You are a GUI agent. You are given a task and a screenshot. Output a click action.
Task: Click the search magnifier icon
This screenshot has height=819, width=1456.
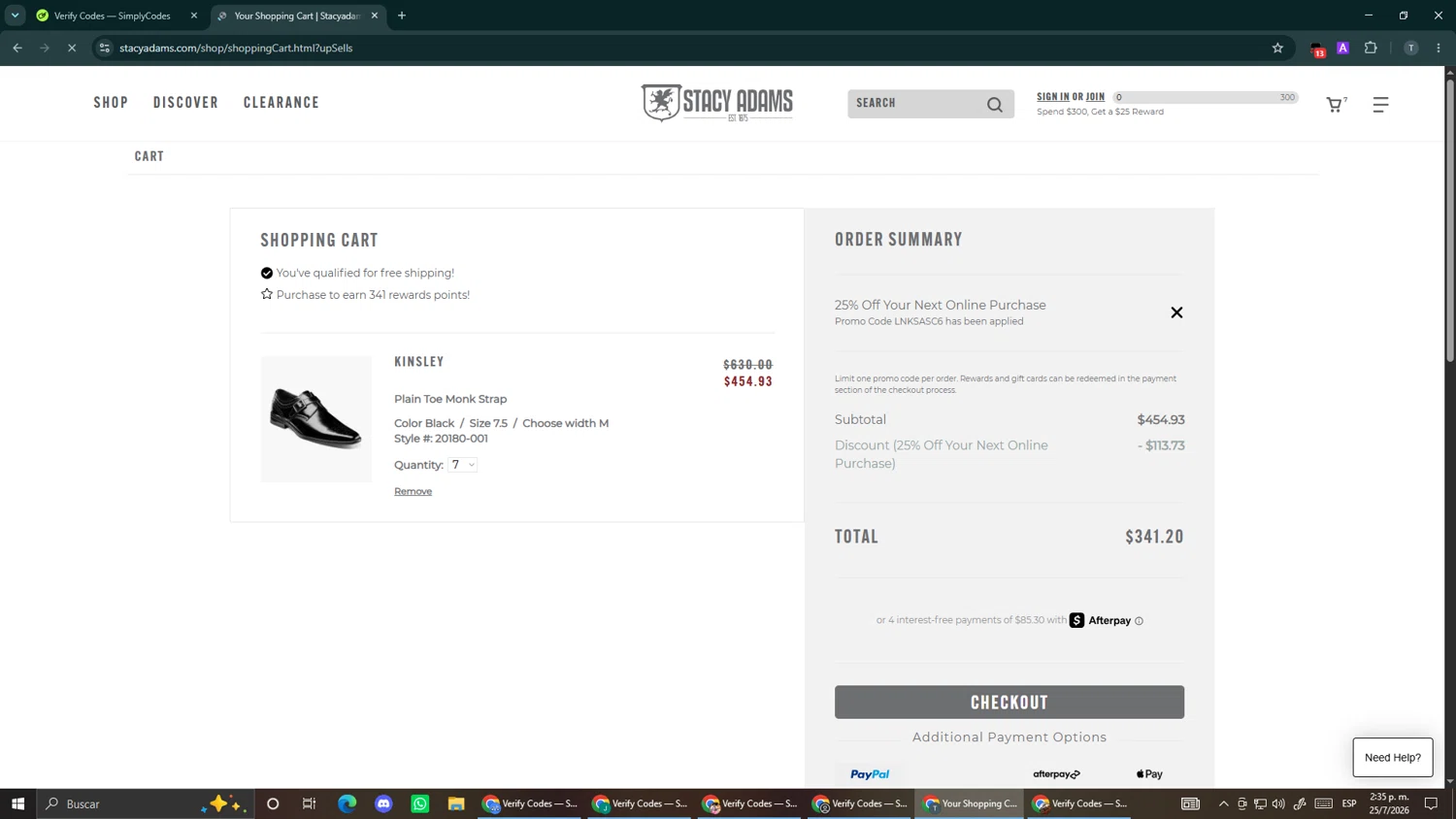click(x=995, y=104)
